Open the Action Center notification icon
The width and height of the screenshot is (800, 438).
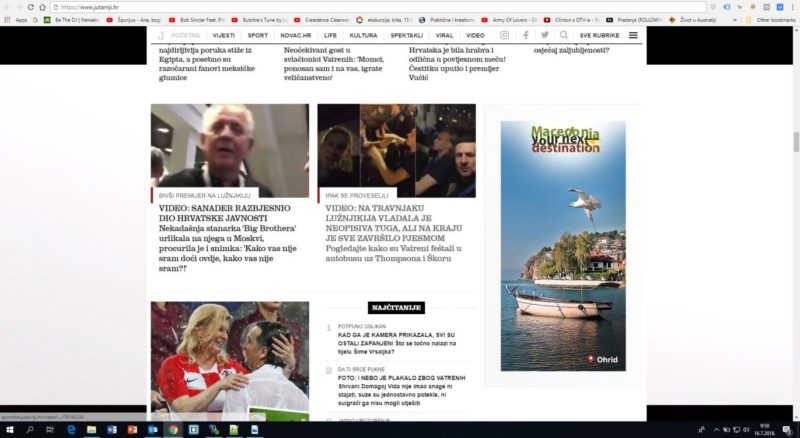point(786,430)
